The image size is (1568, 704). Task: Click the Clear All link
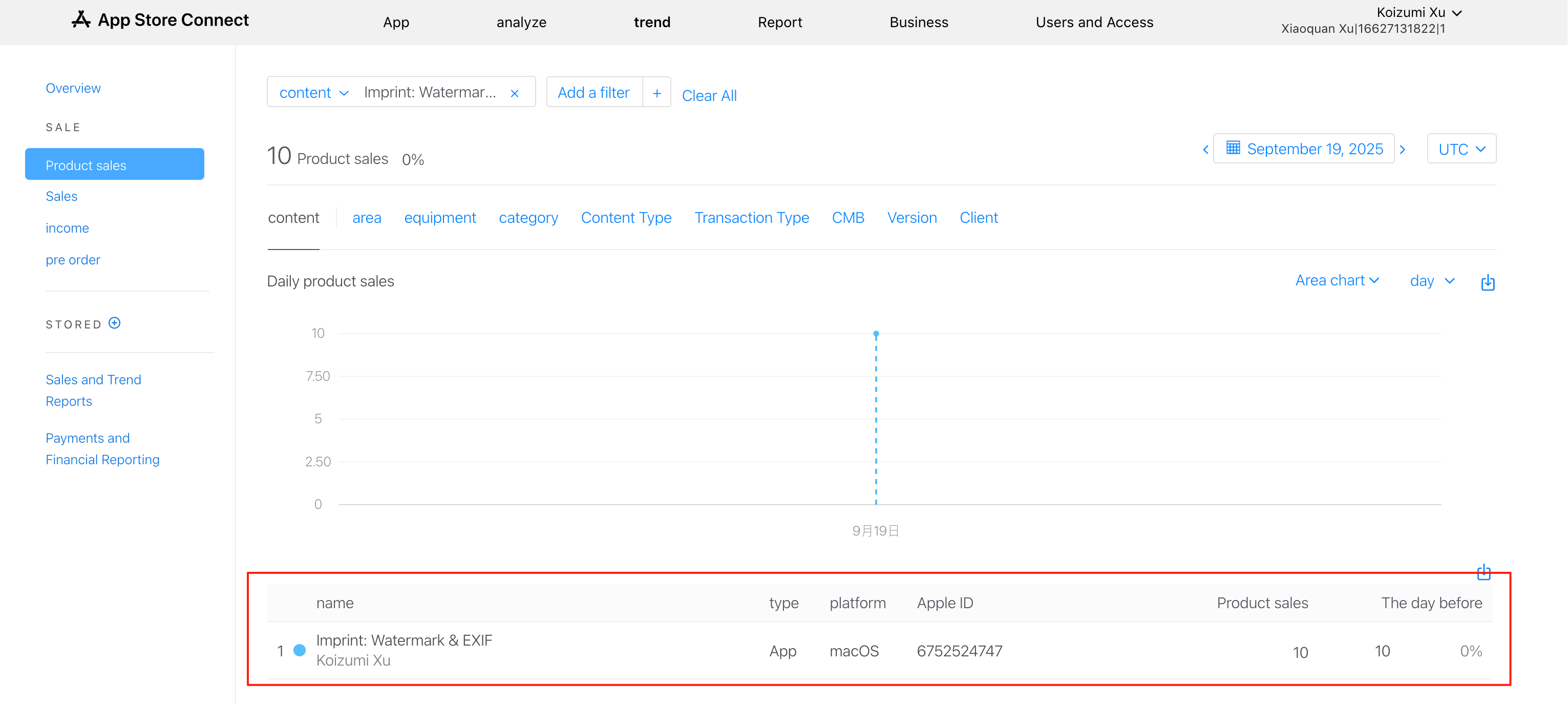[x=709, y=96]
